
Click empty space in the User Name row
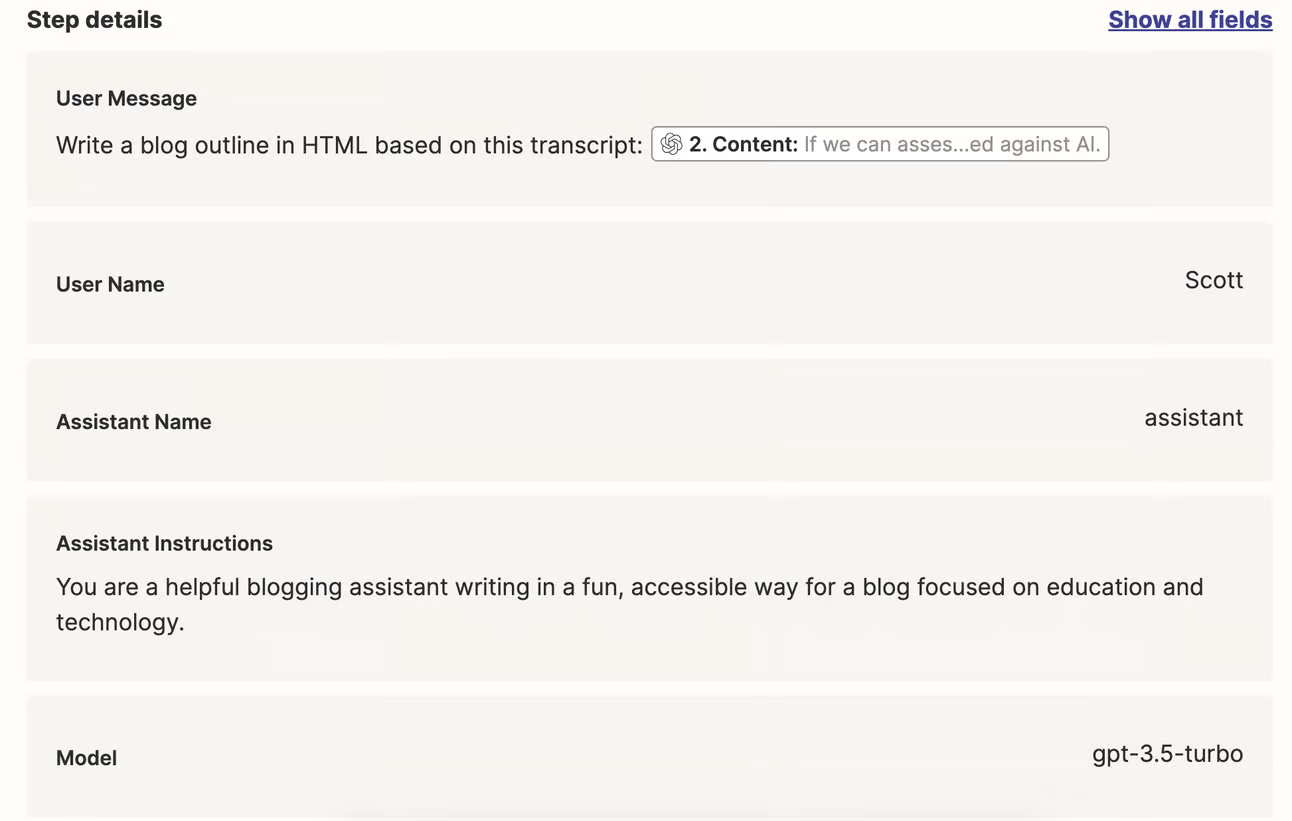[x=640, y=284]
